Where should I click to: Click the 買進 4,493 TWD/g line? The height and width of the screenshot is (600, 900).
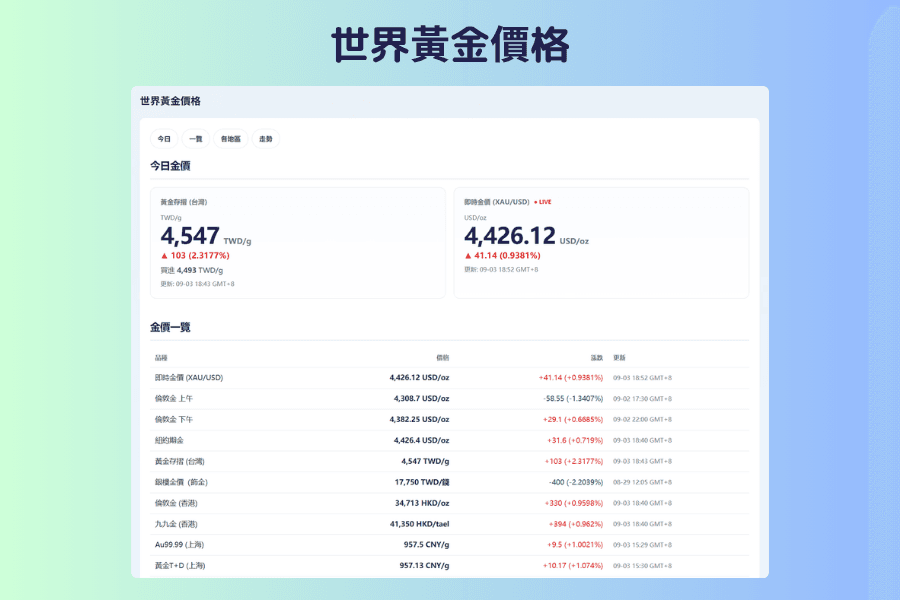point(192,270)
